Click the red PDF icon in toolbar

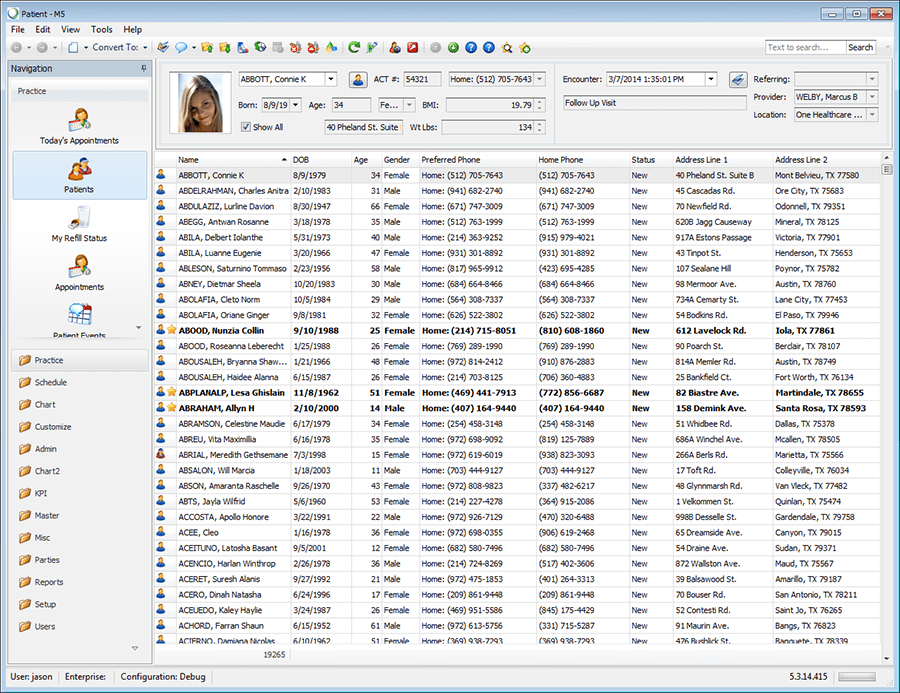pos(410,47)
